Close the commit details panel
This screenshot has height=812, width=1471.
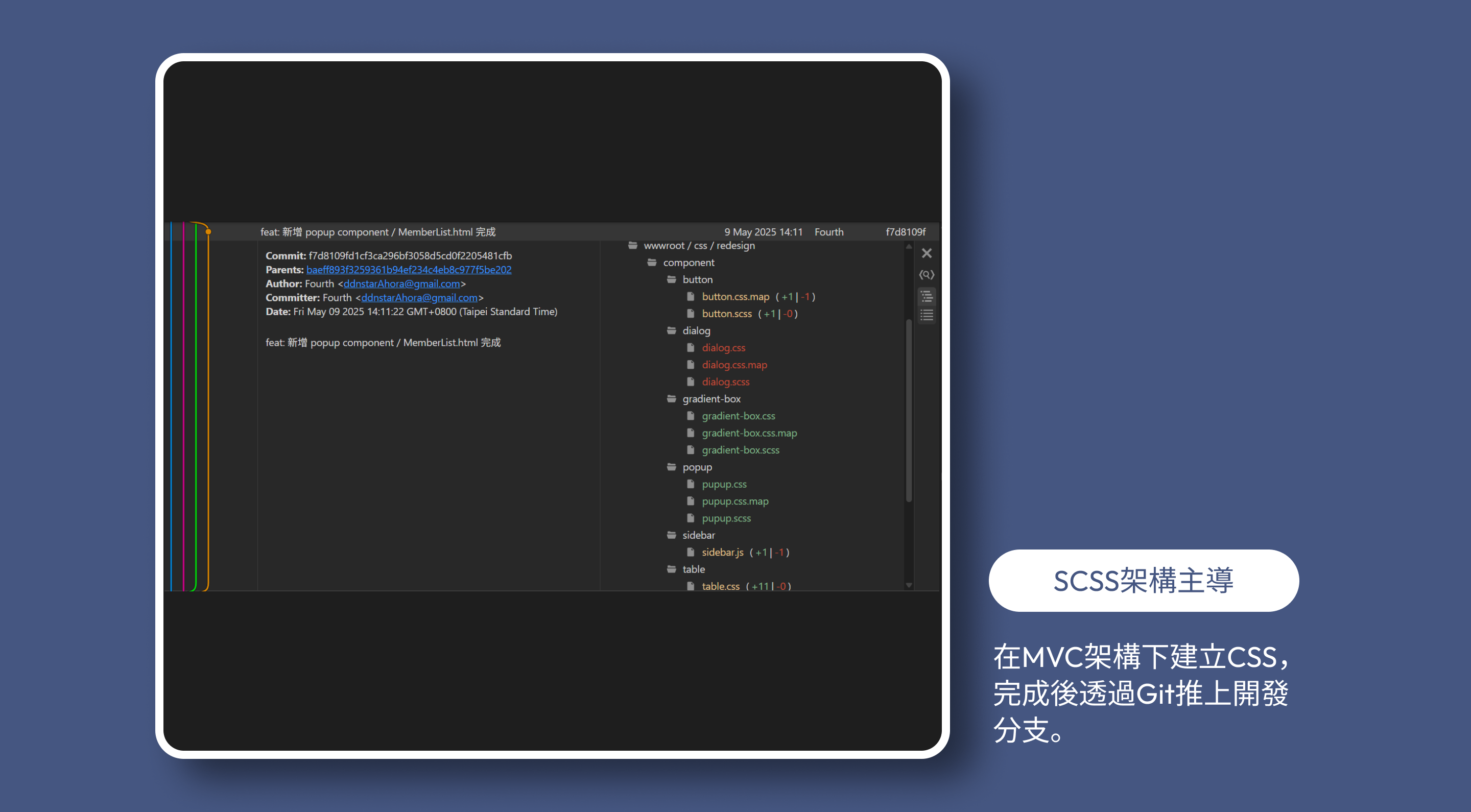click(x=927, y=253)
